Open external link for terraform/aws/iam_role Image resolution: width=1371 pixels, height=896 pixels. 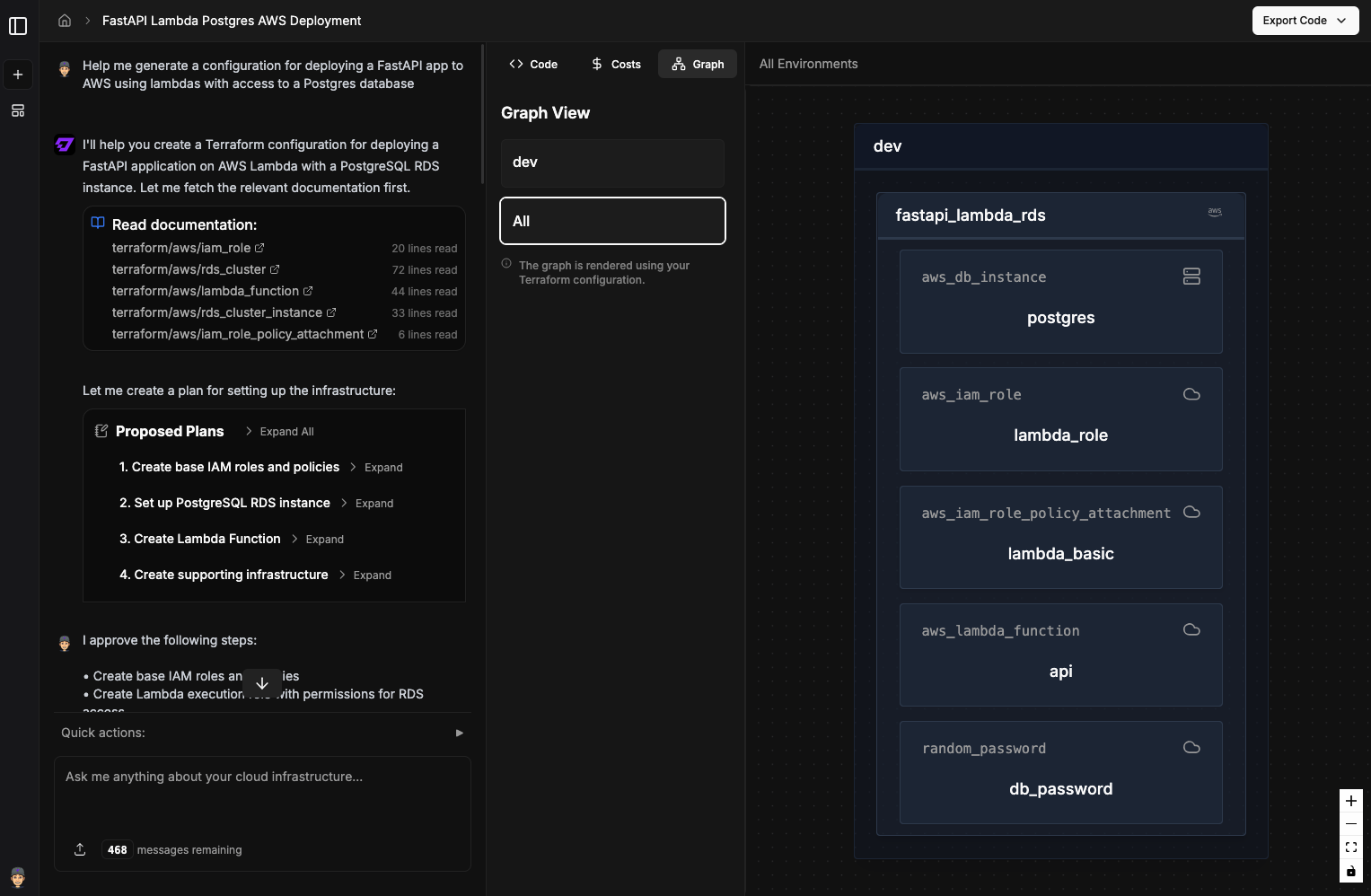[259, 248]
